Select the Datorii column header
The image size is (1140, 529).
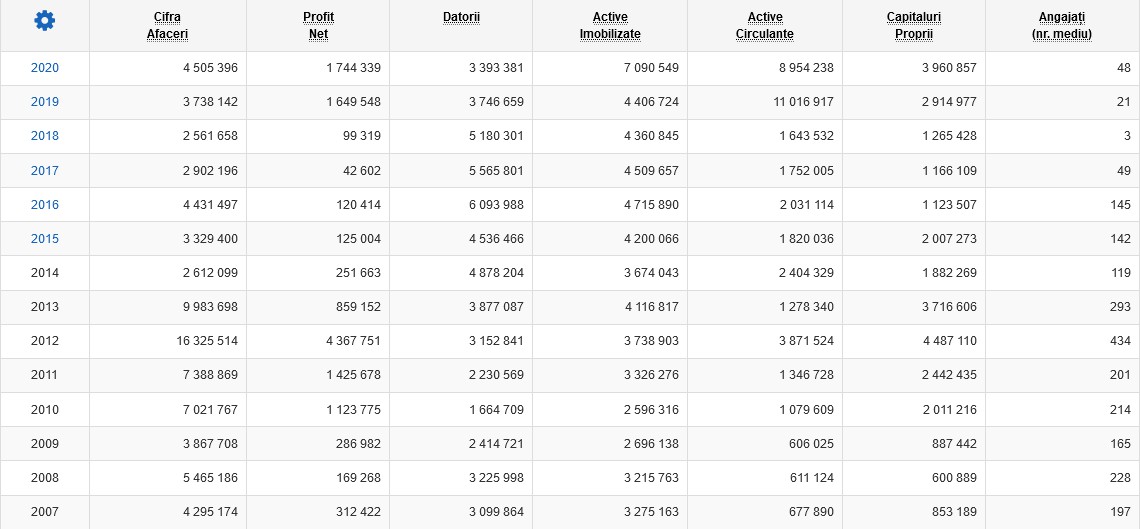click(461, 17)
